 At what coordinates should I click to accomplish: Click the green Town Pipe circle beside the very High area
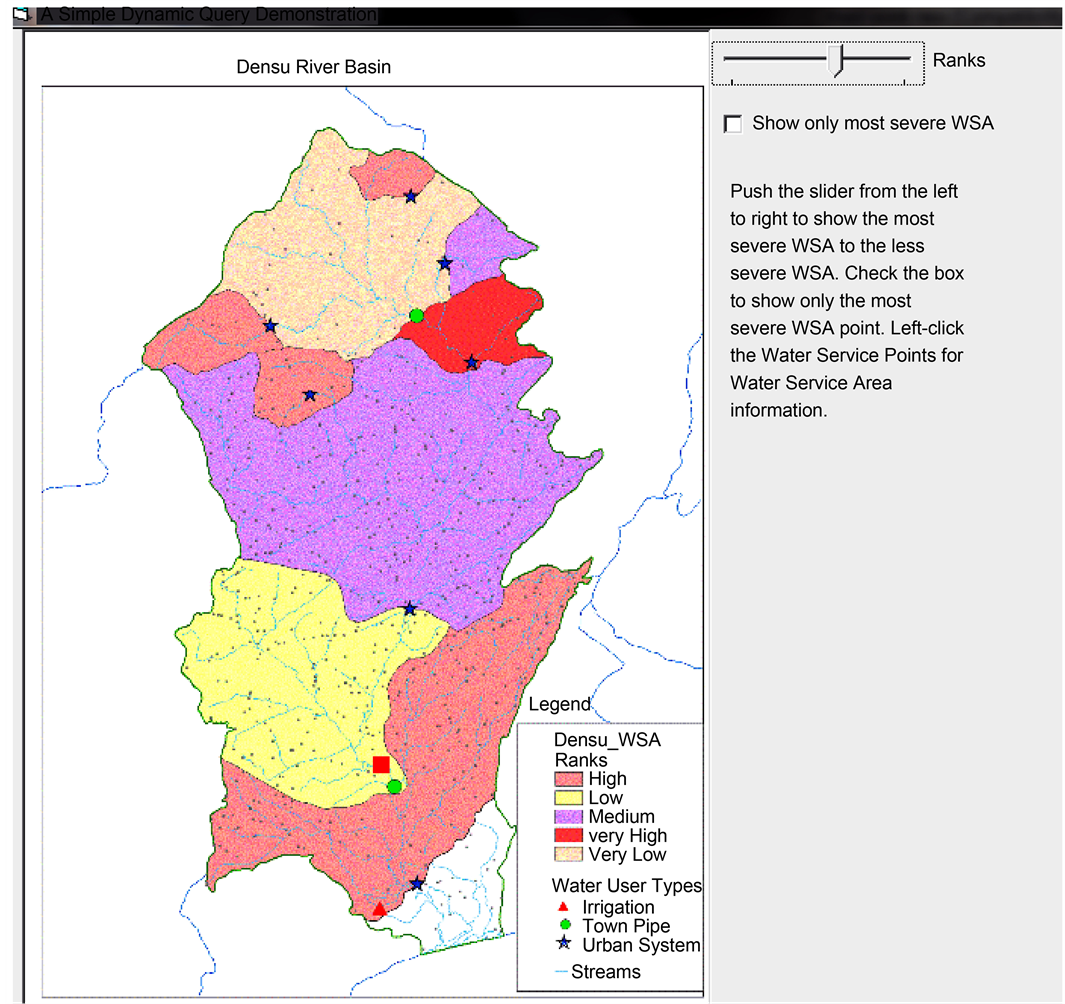pos(417,316)
